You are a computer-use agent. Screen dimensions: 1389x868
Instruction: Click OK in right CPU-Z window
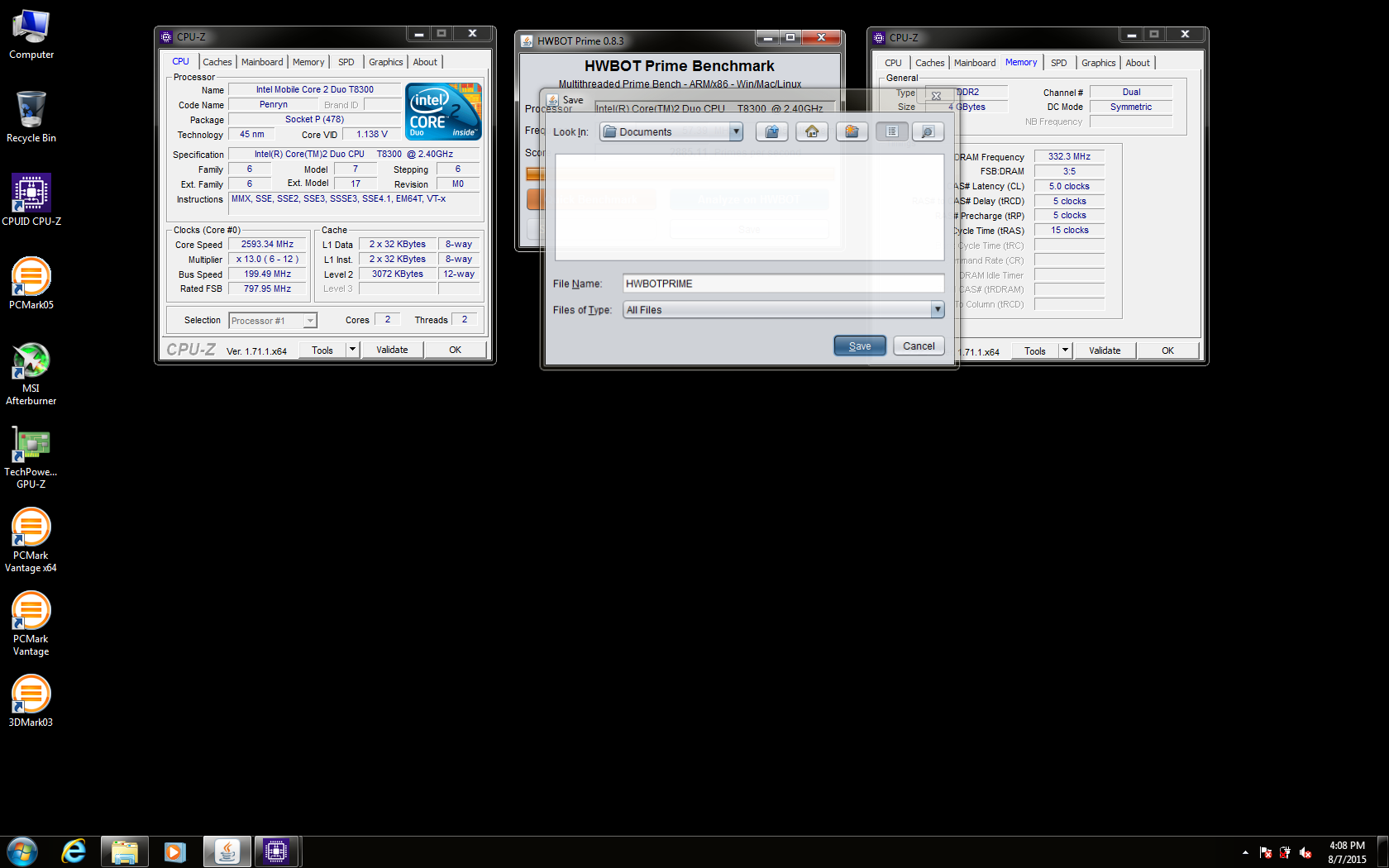pos(1167,351)
